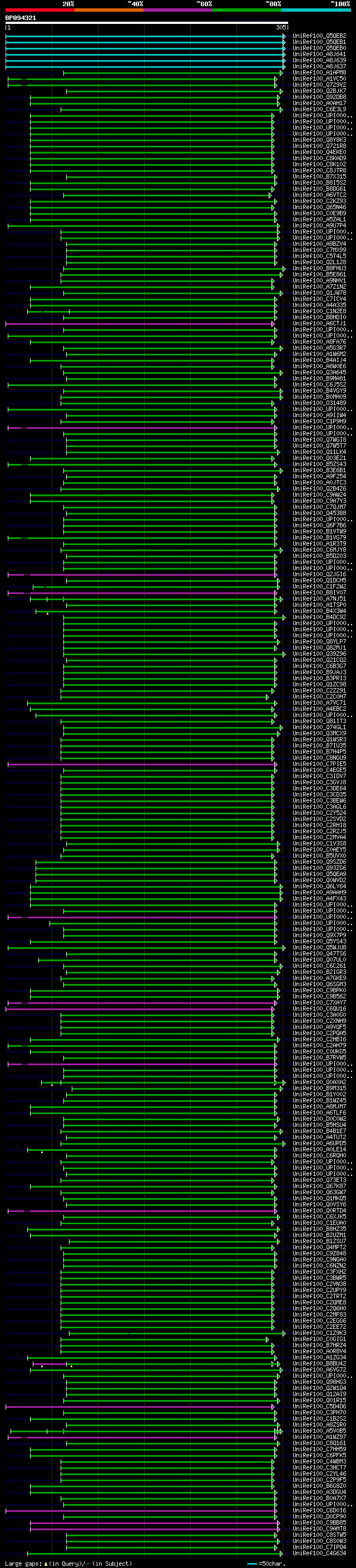Select hit label UniRef100_A1VC50
The height and width of the screenshot is (1568, 356).
(x=319, y=78)
